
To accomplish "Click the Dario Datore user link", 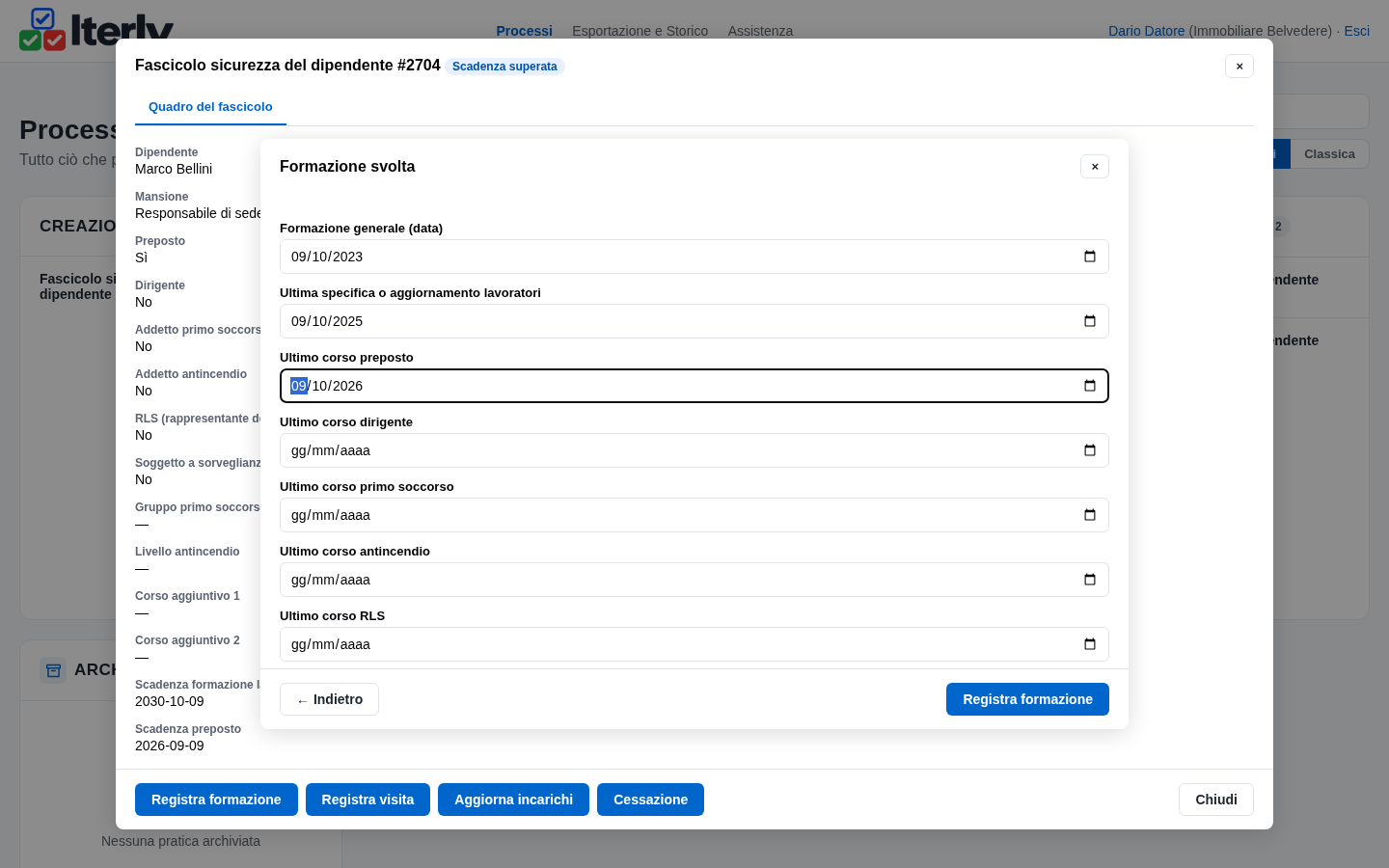I will pyautogui.click(x=1146, y=31).
